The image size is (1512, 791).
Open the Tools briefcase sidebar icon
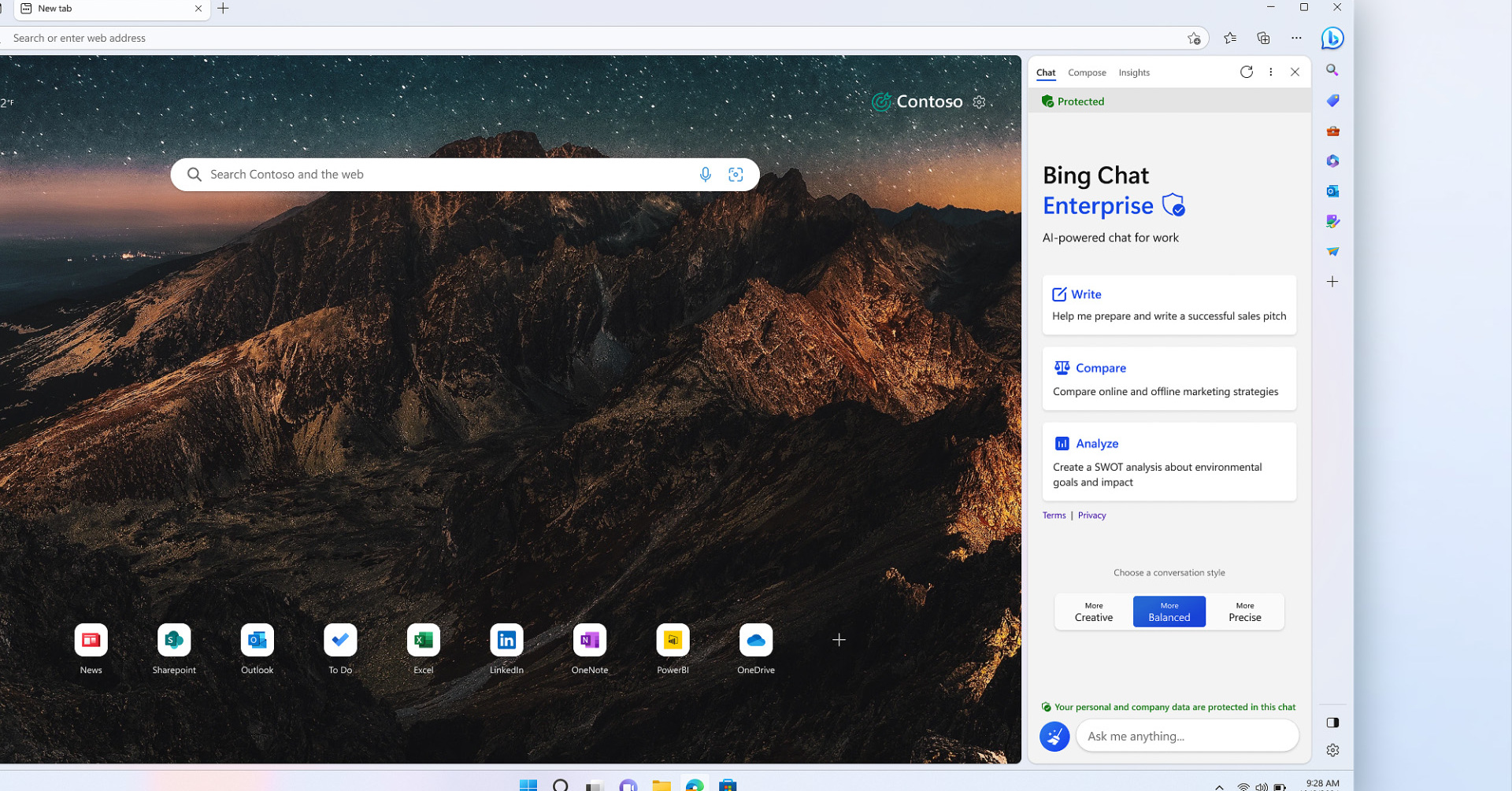1332,131
